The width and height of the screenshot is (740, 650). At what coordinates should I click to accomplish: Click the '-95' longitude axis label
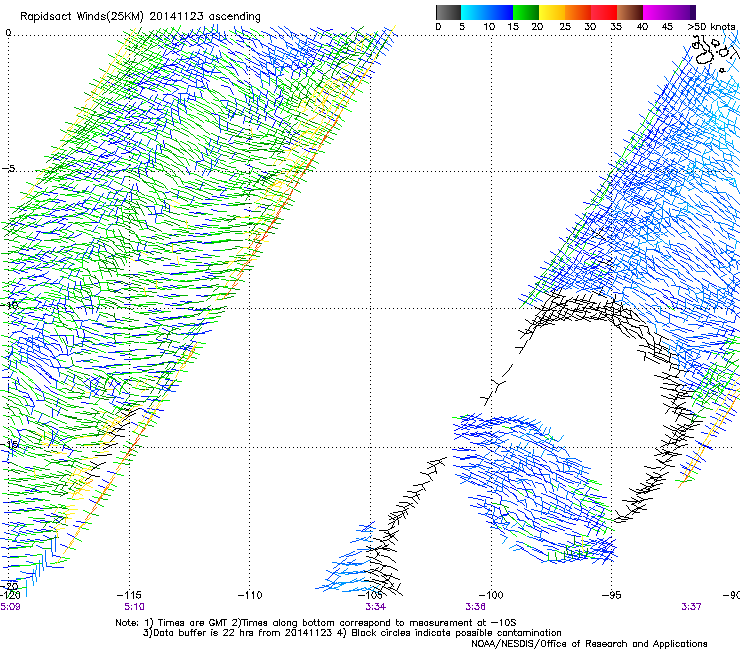pos(612,595)
